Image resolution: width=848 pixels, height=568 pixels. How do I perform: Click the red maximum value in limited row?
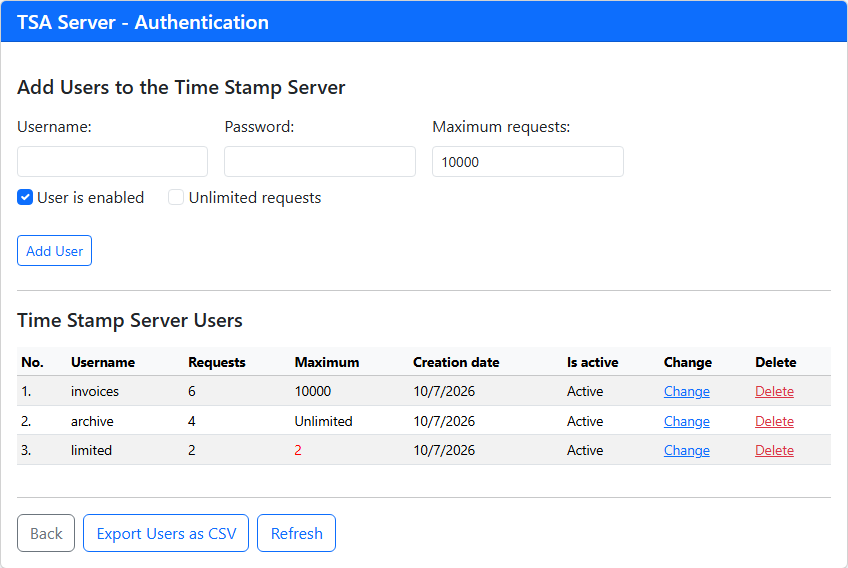tap(298, 450)
